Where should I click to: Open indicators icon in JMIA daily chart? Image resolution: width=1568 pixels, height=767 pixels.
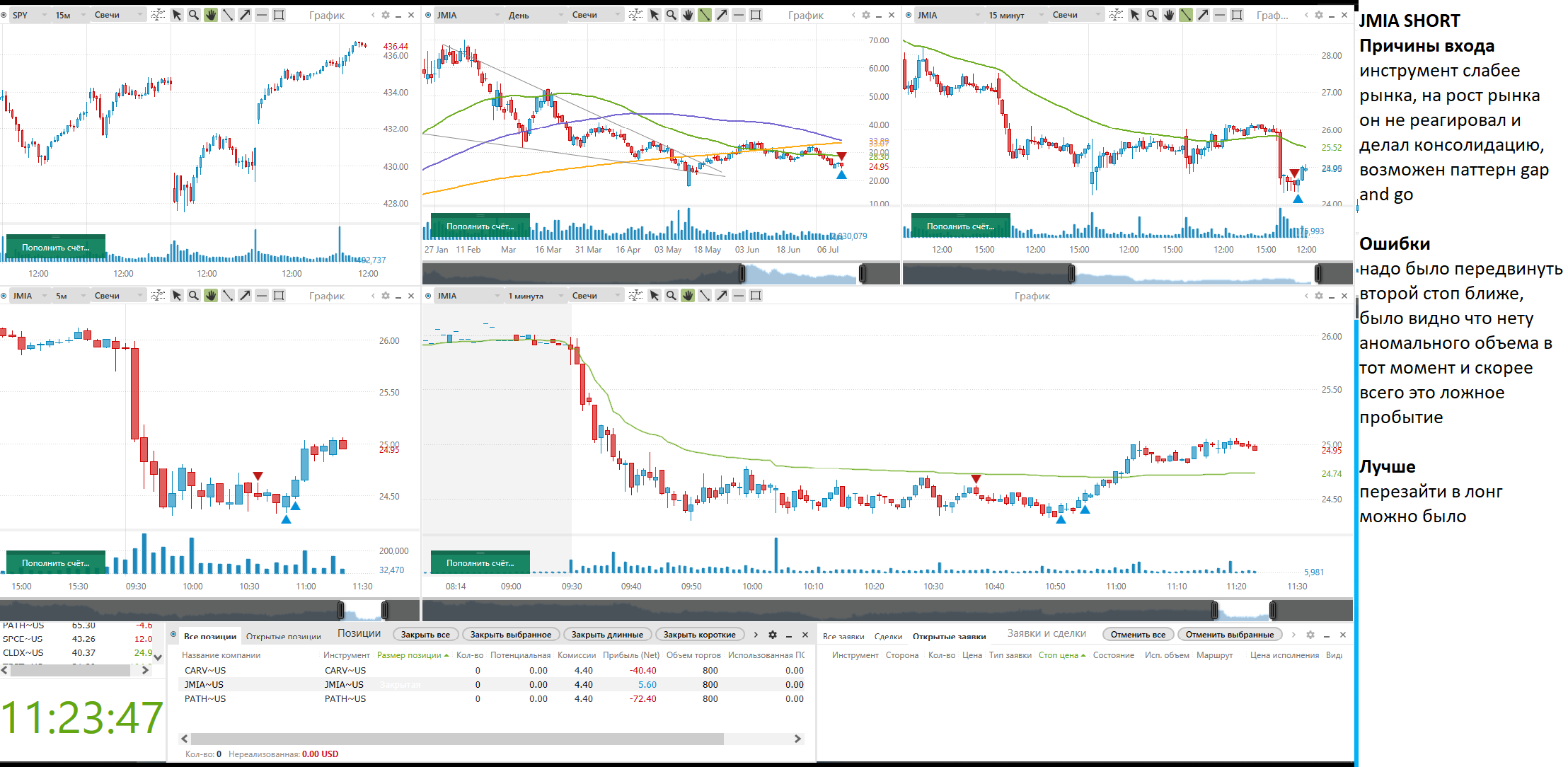tap(636, 15)
